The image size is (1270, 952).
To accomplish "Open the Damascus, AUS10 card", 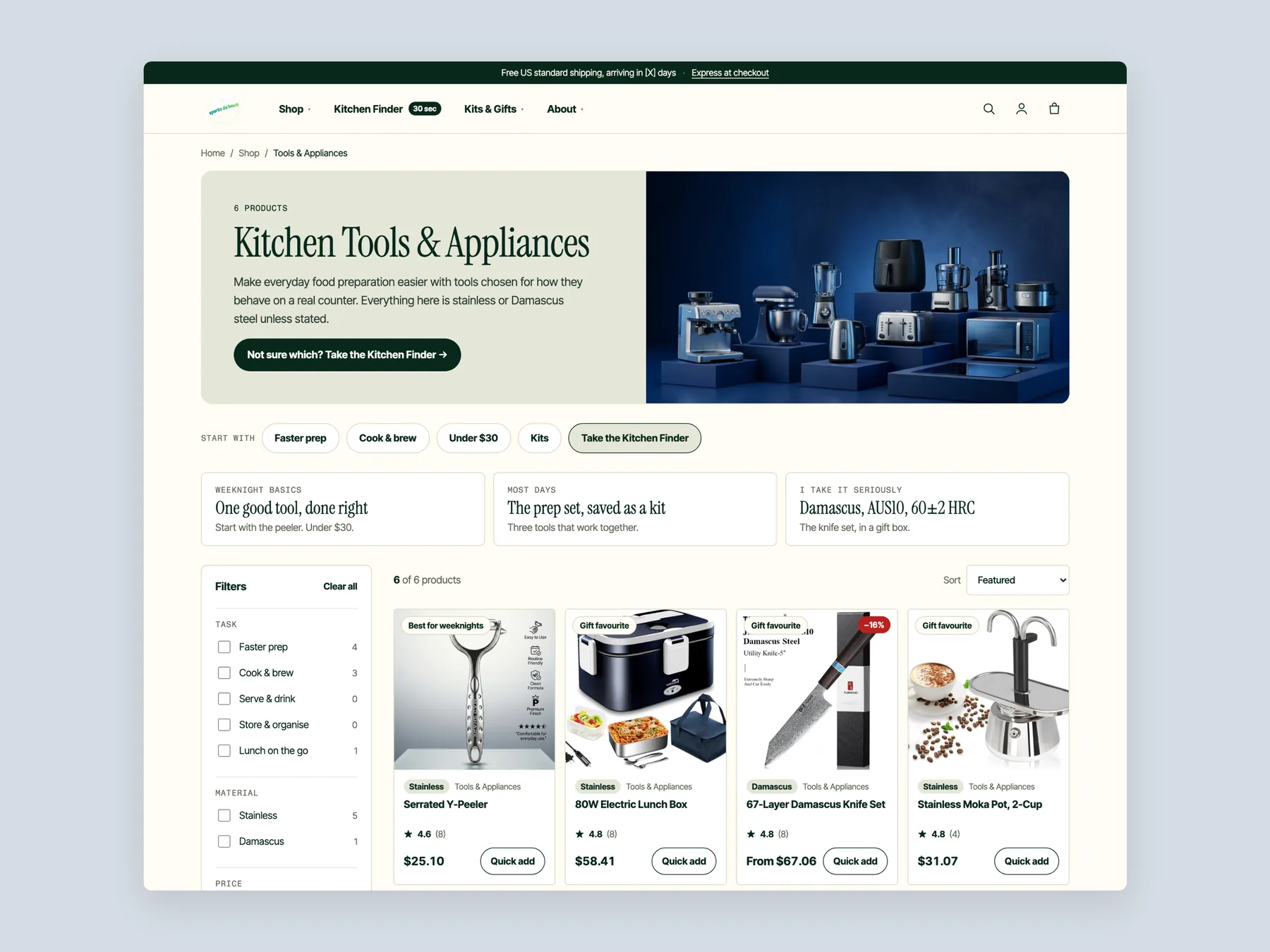I will click(x=927, y=509).
